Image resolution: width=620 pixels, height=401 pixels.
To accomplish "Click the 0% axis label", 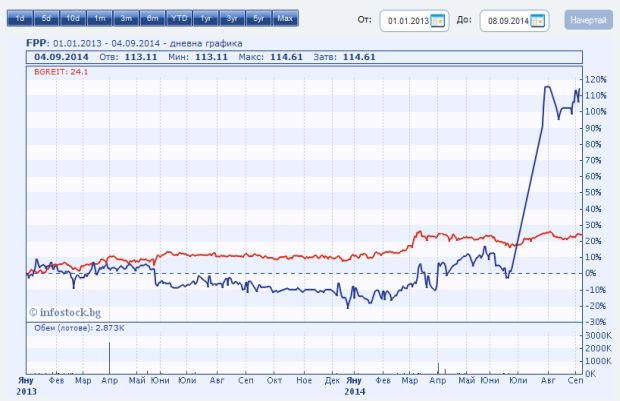I will pyautogui.click(x=591, y=273).
